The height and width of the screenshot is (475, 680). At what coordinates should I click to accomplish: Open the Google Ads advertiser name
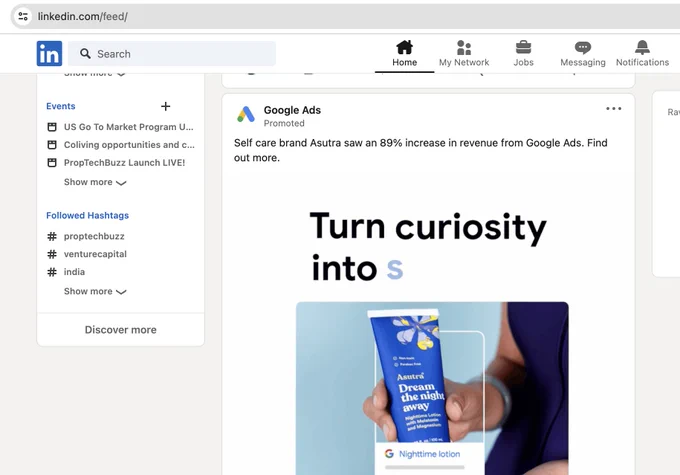292,110
